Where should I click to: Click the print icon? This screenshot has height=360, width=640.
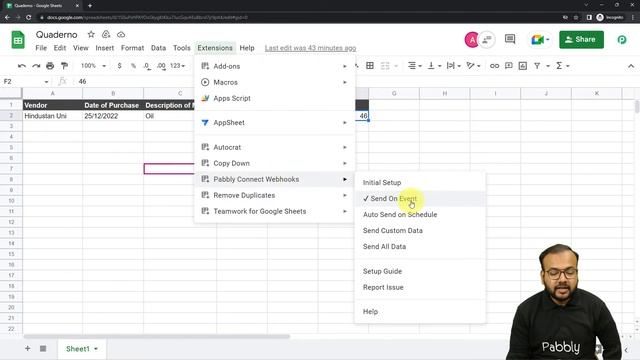click(x=50, y=66)
